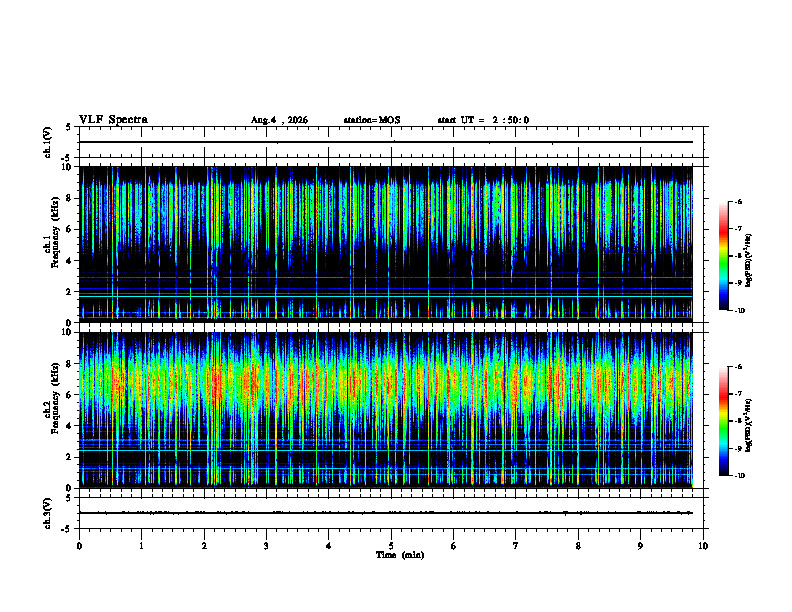Click the "4" kHz tick on ch.2 axis
This screenshot has height=612, width=792.
tap(69, 426)
